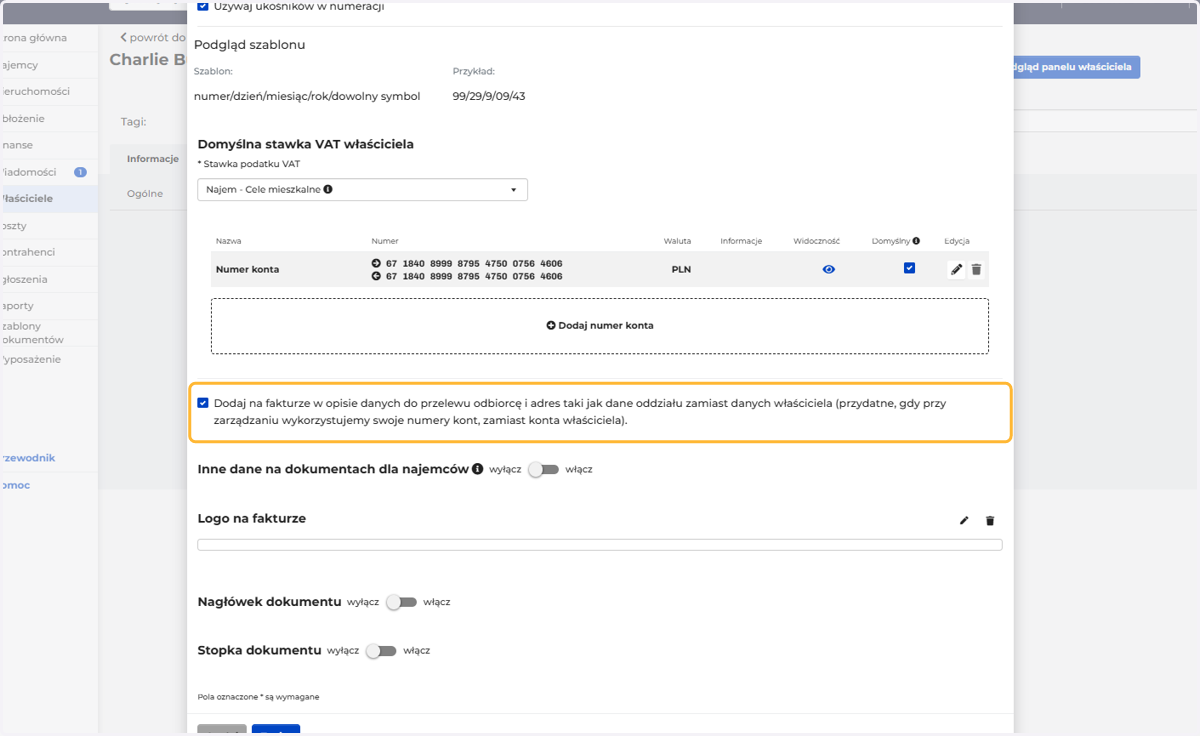Click powrót do back link
Image resolution: width=1200 pixels, height=736 pixels.
[x=153, y=38]
